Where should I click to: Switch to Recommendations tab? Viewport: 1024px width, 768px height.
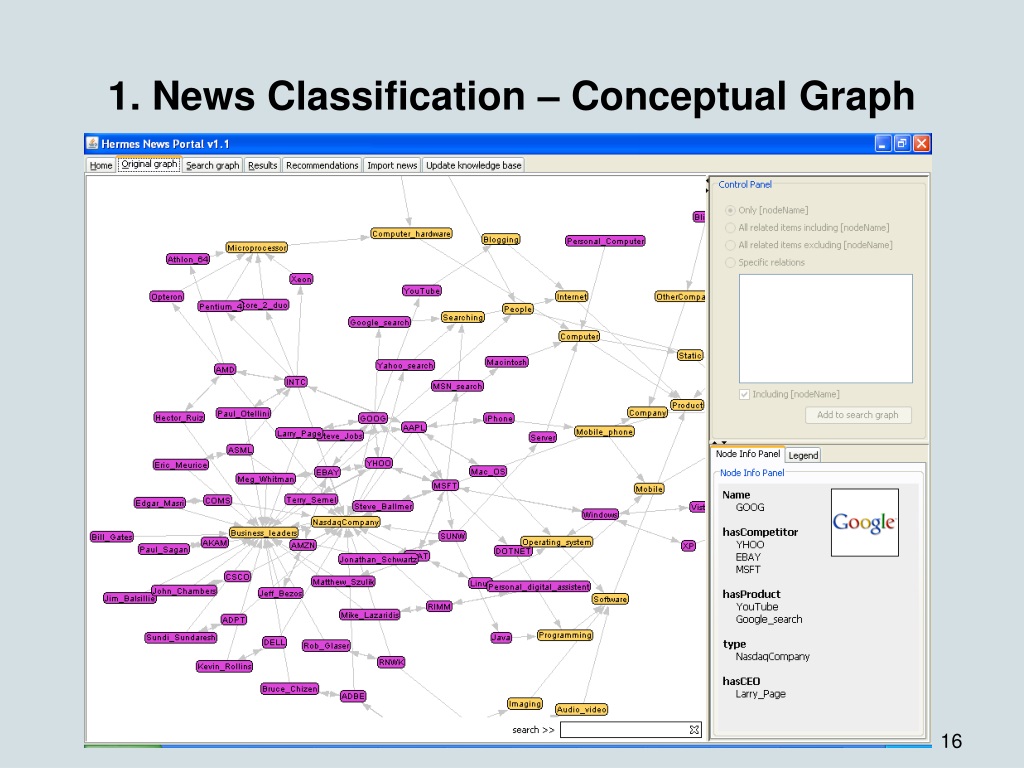click(322, 165)
